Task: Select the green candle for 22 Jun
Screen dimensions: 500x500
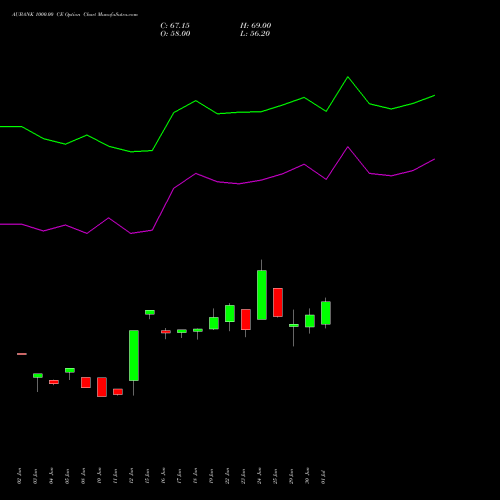Action: 230,313
